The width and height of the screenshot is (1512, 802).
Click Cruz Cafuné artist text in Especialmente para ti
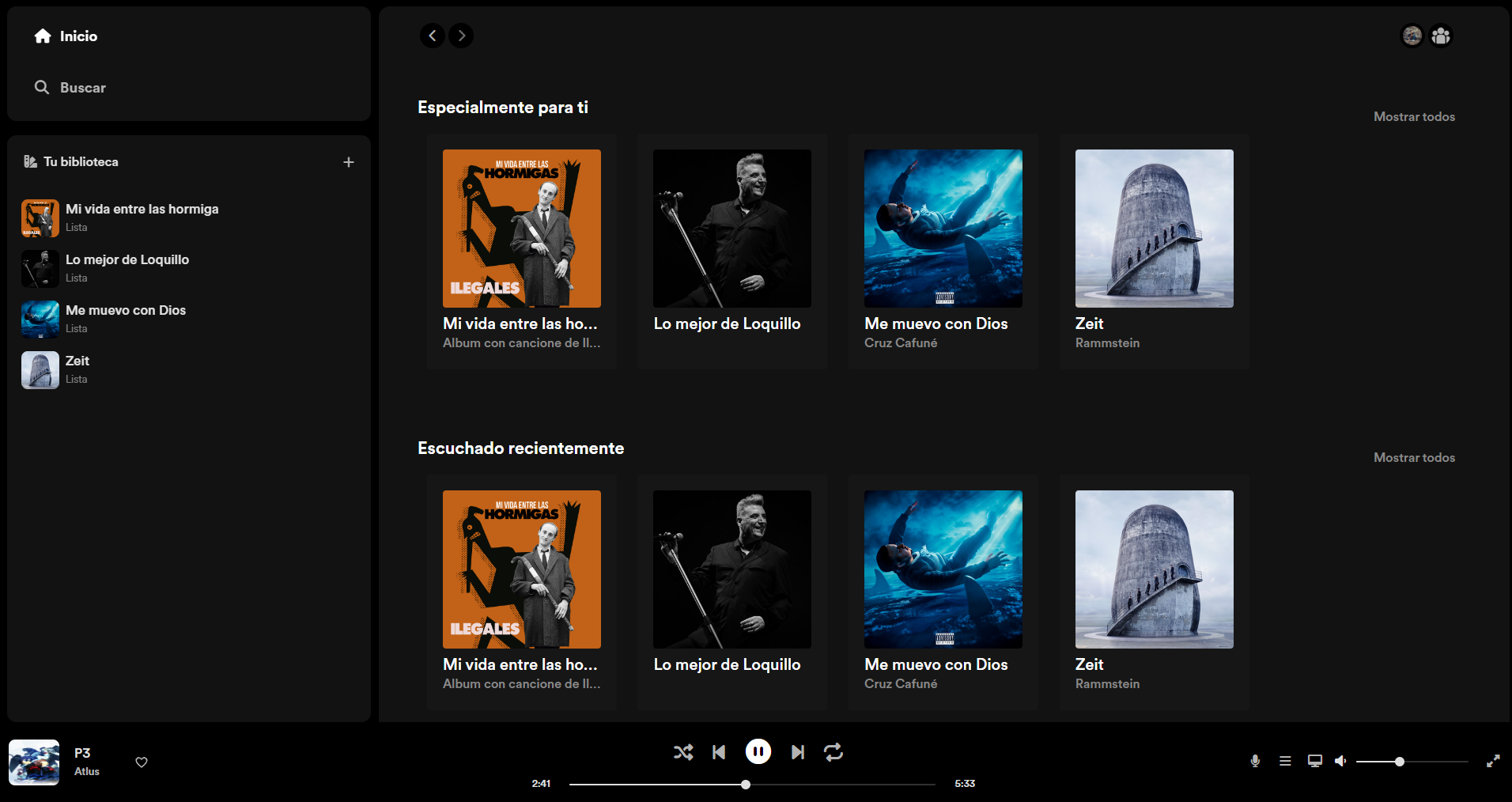[x=901, y=343]
